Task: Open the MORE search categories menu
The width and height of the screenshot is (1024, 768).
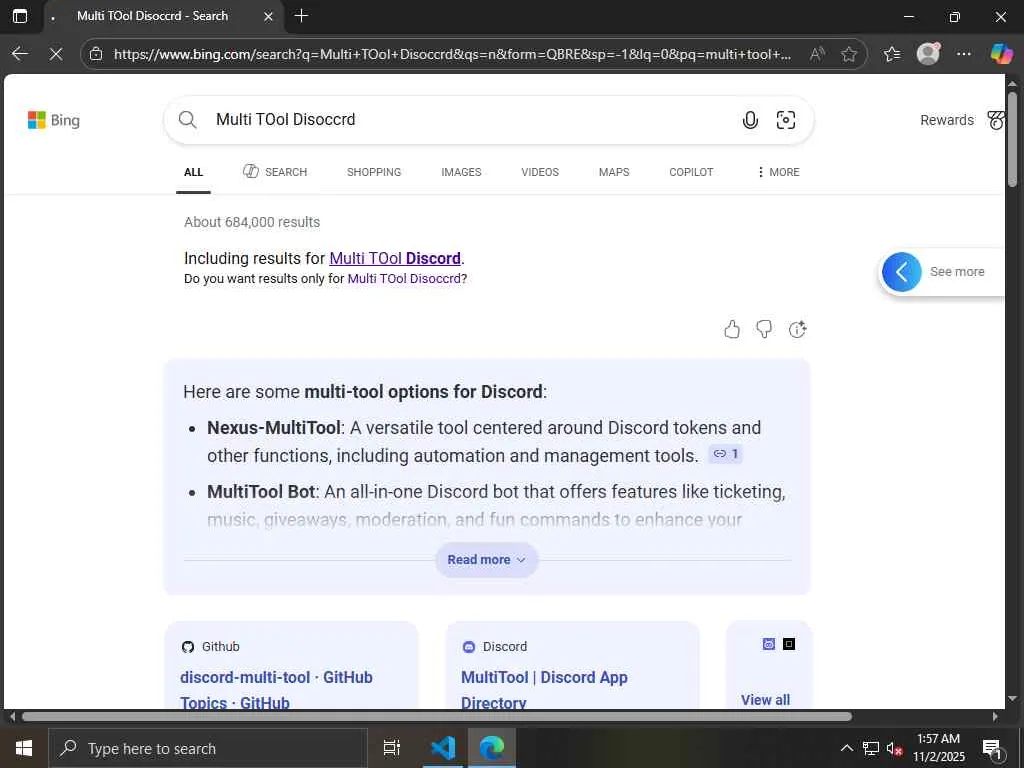Action: click(x=778, y=172)
